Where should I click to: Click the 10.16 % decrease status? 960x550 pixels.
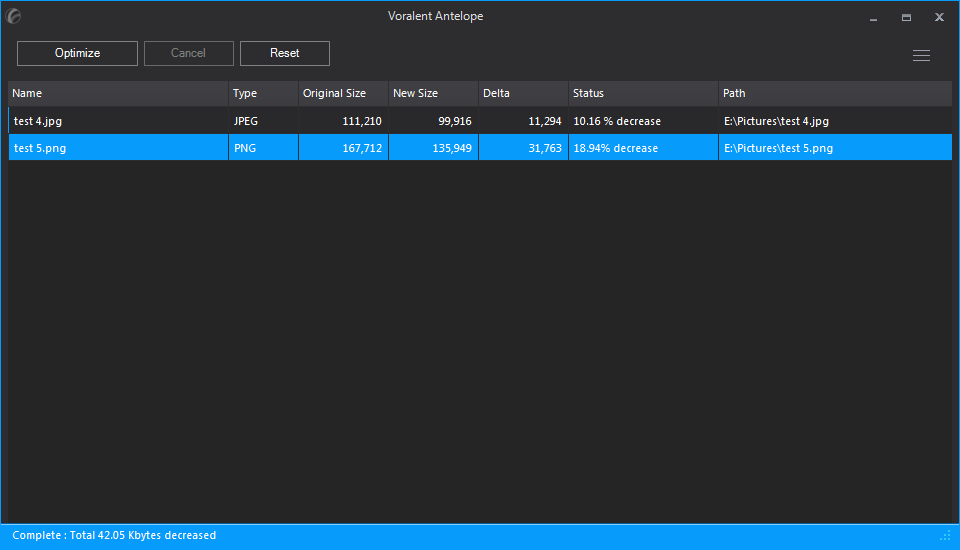(x=617, y=121)
